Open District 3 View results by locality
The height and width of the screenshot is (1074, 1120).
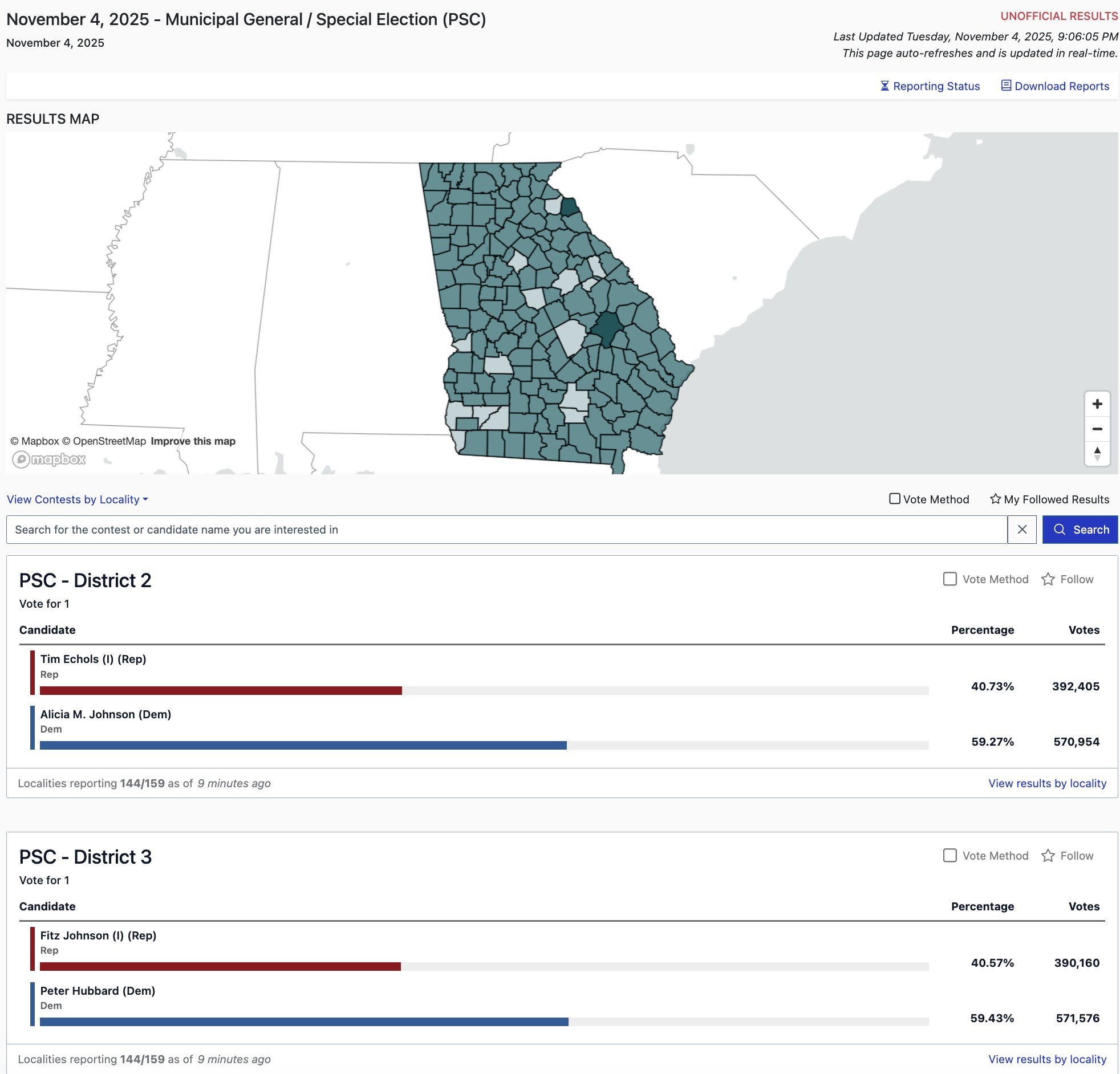click(1047, 1059)
